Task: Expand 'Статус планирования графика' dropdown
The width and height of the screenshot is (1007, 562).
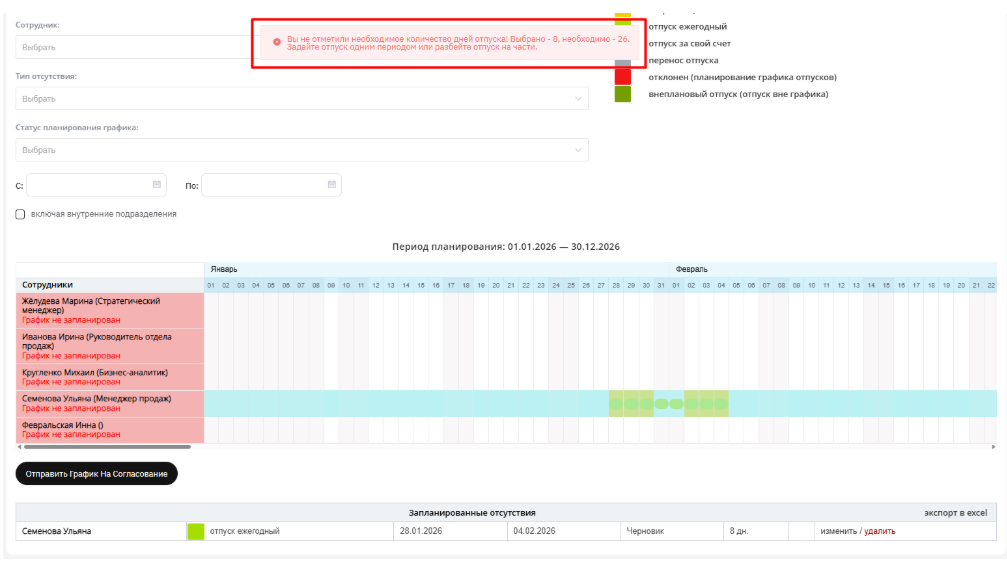Action: point(301,150)
